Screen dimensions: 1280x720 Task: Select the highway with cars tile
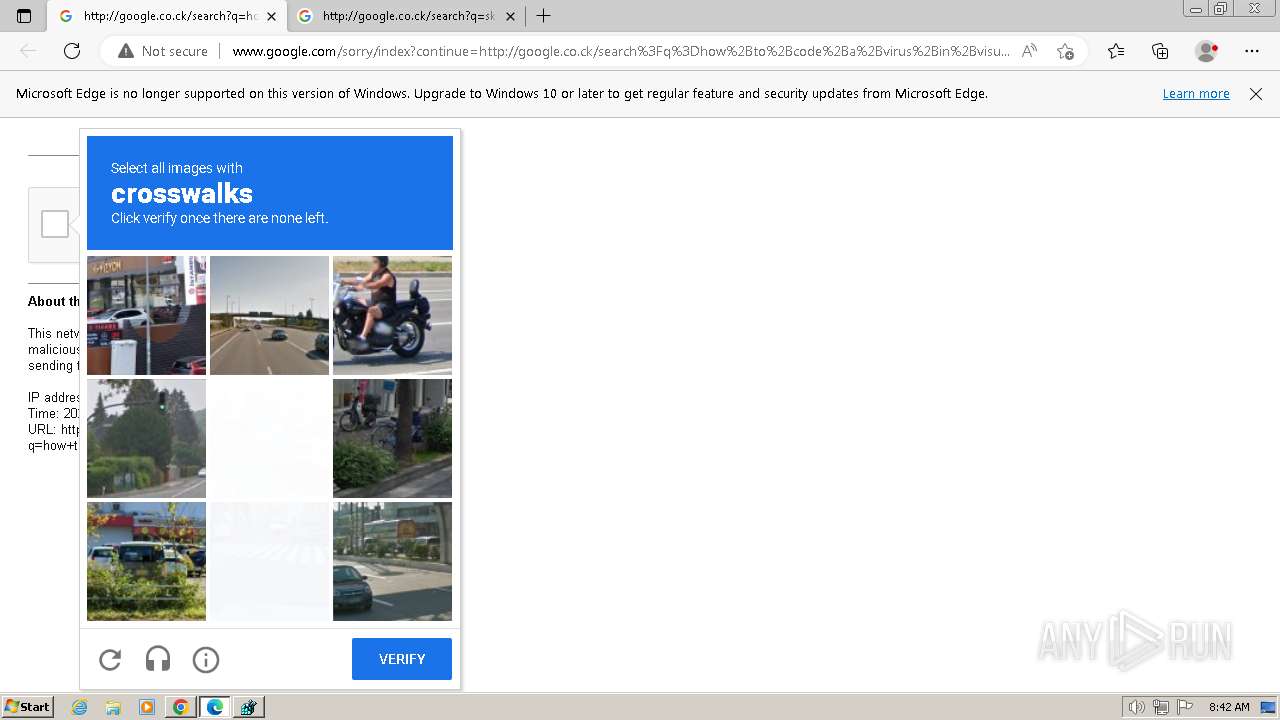click(x=269, y=315)
